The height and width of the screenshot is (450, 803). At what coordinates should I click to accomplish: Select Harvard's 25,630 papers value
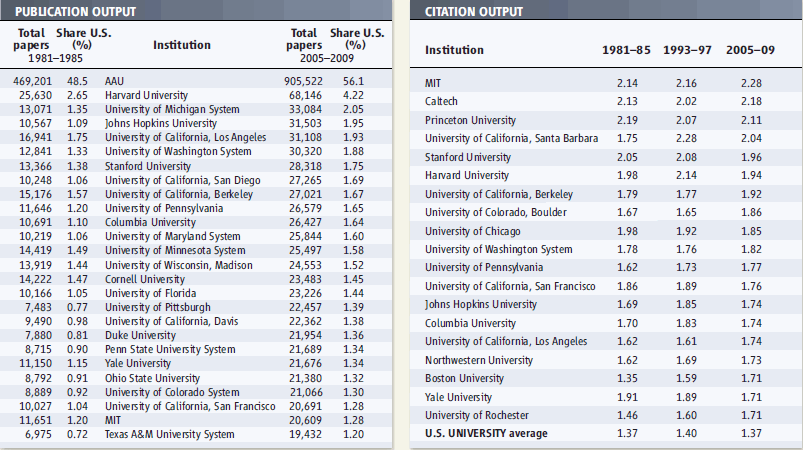click(x=35, y=95)
